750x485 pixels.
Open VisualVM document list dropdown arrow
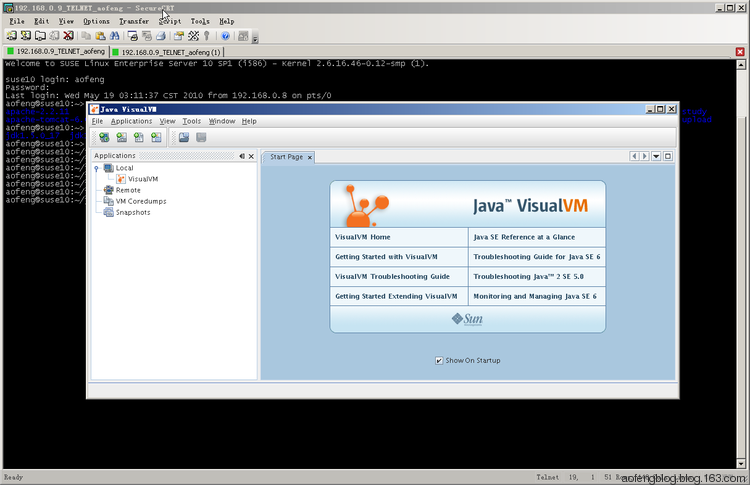pyautogui.click(x=656, y=156)
